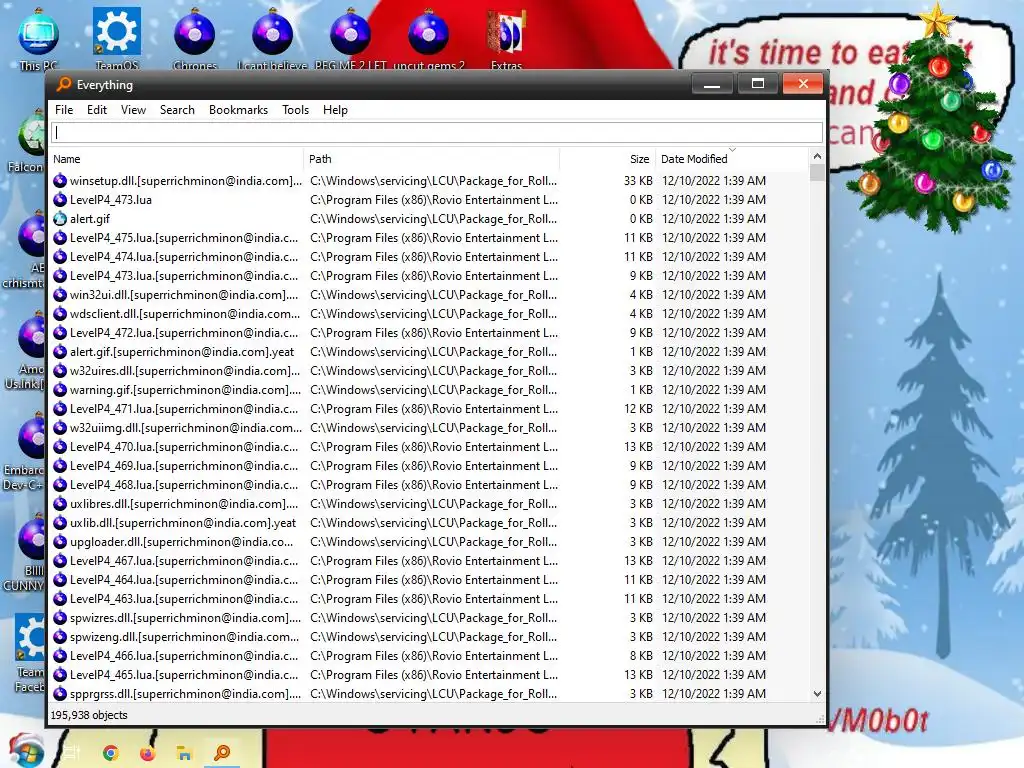Launch Chrome from the taskbar
Viewport: 1024px width, 768px height.
pyautogui.click(x=110, y=753)
